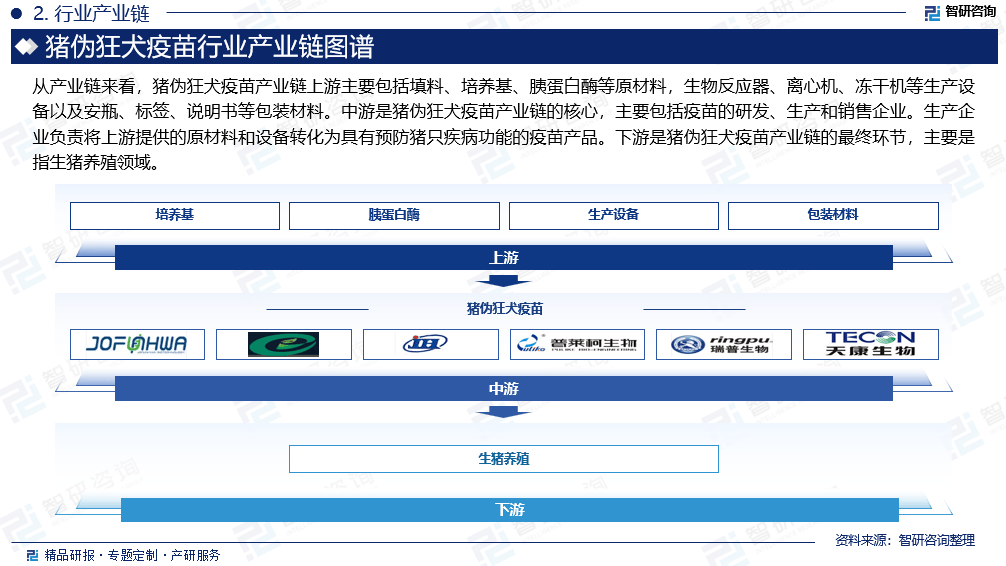Click the 普莱柯生物 company logo
The width and height of the screenshot is (1006, 566).
pos(577,345)
